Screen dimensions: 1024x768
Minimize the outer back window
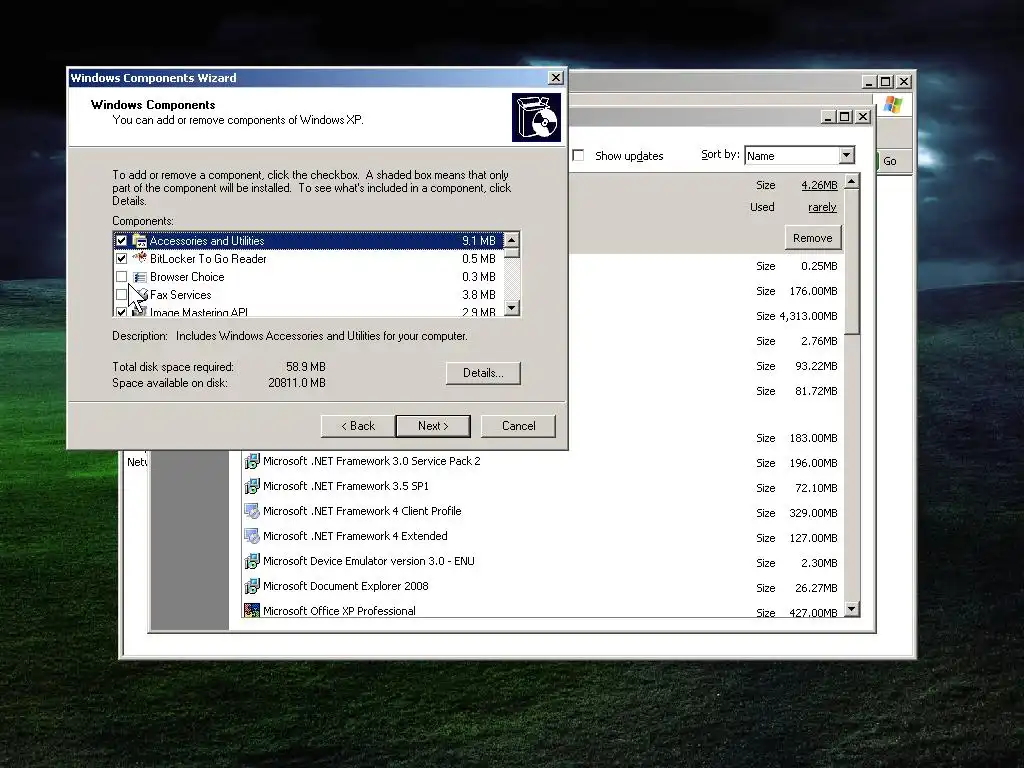(x=869, y=82)
